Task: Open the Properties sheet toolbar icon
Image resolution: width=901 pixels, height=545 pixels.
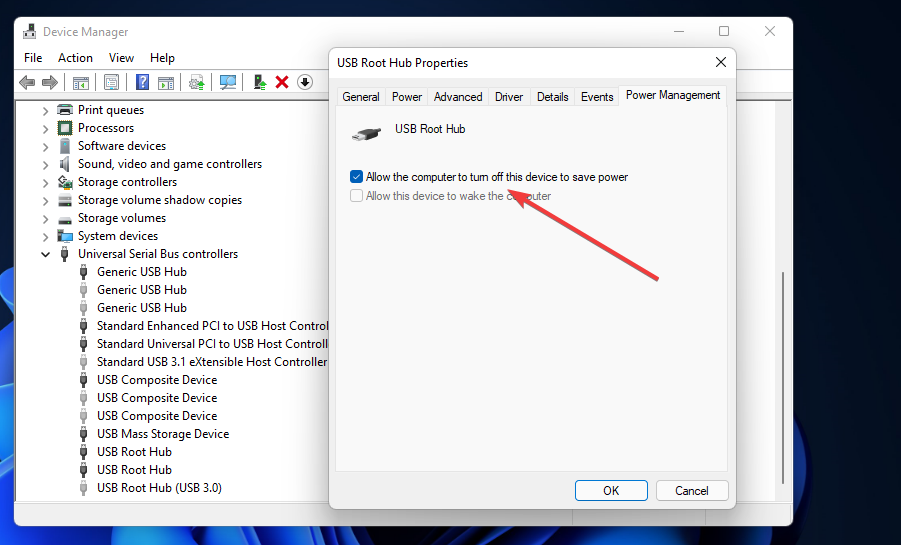Action: coord(111,82)
